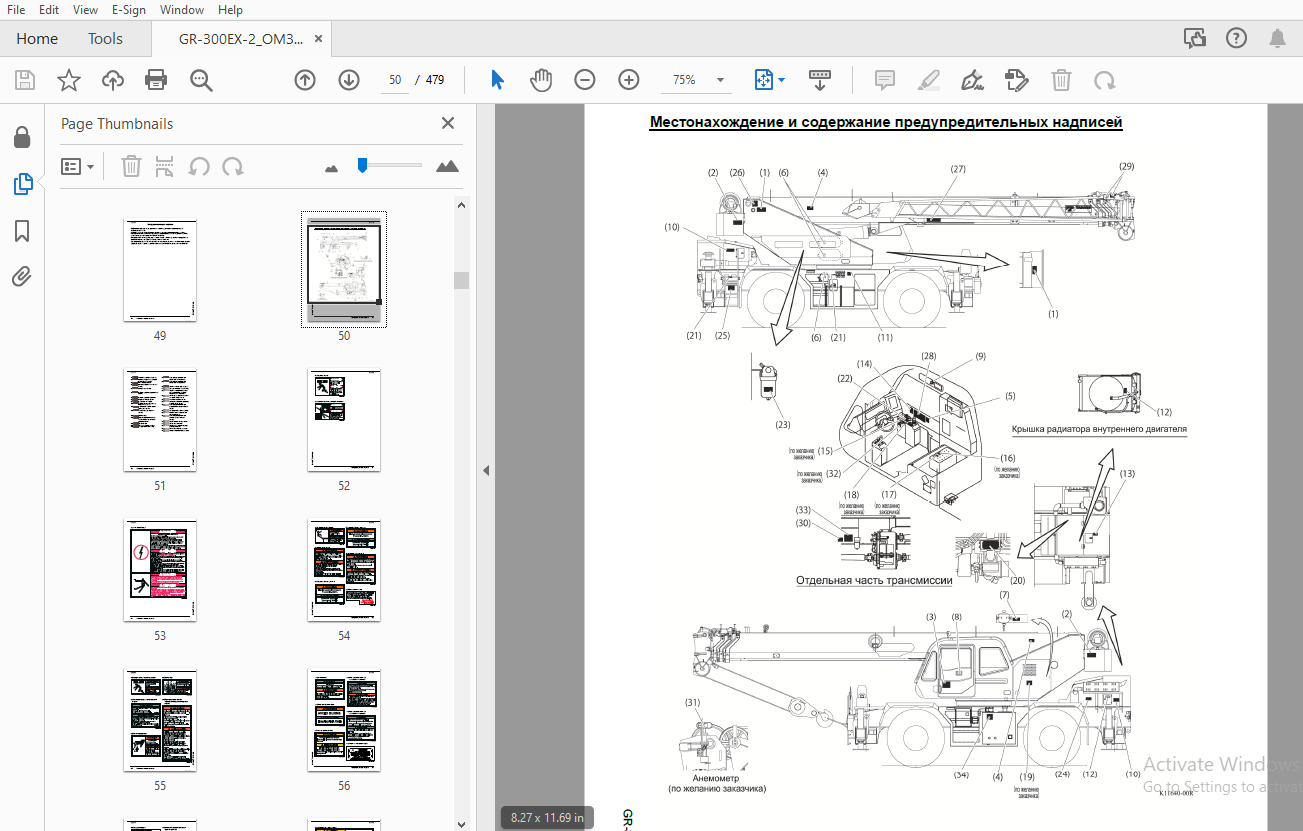1303x831 pixels.
Task: Open thumbnails panel options dropdown
Action: tap(78, 166)
